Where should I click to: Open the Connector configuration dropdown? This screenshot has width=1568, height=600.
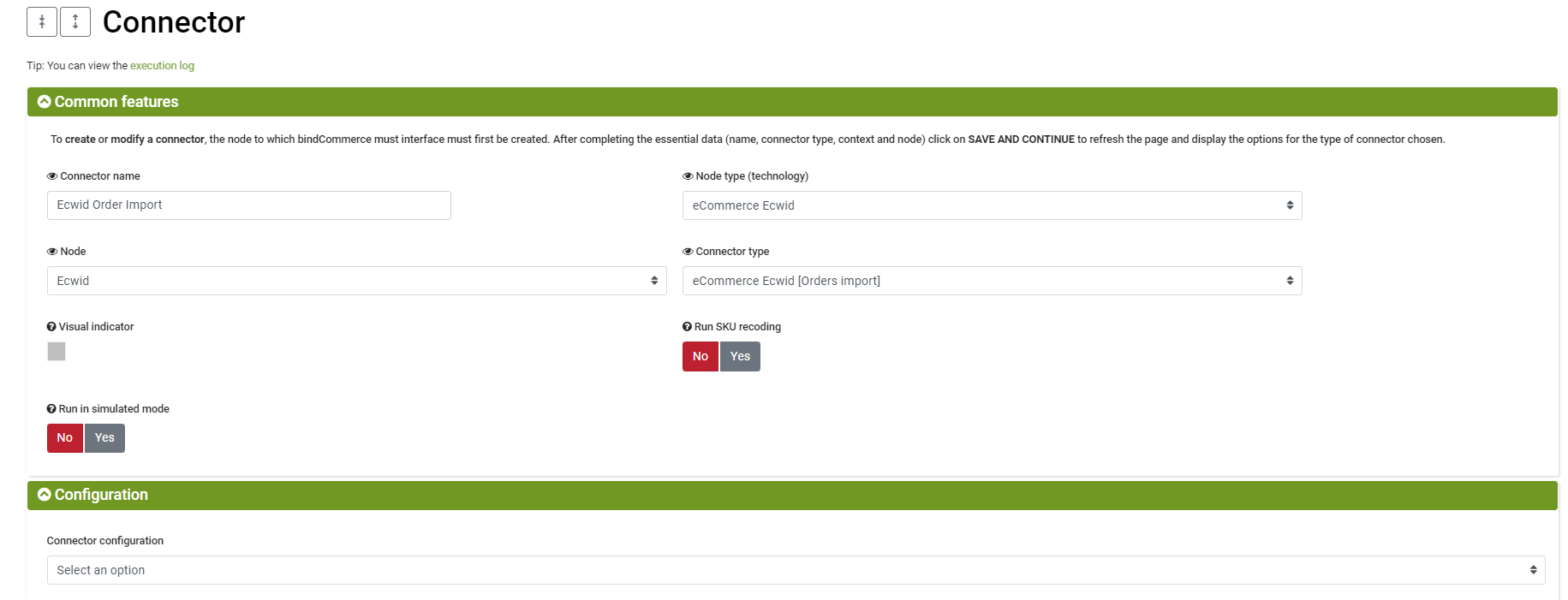[796, 570]
